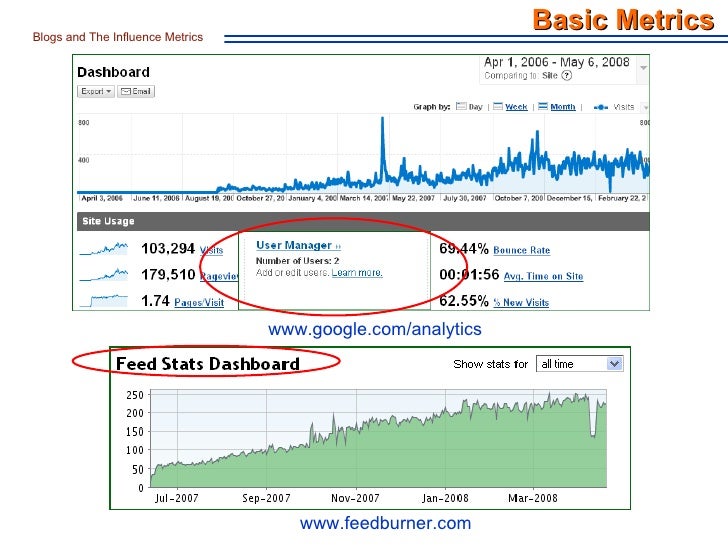
Task: Open the Show stats for dropdown
Action: (579, 364)
